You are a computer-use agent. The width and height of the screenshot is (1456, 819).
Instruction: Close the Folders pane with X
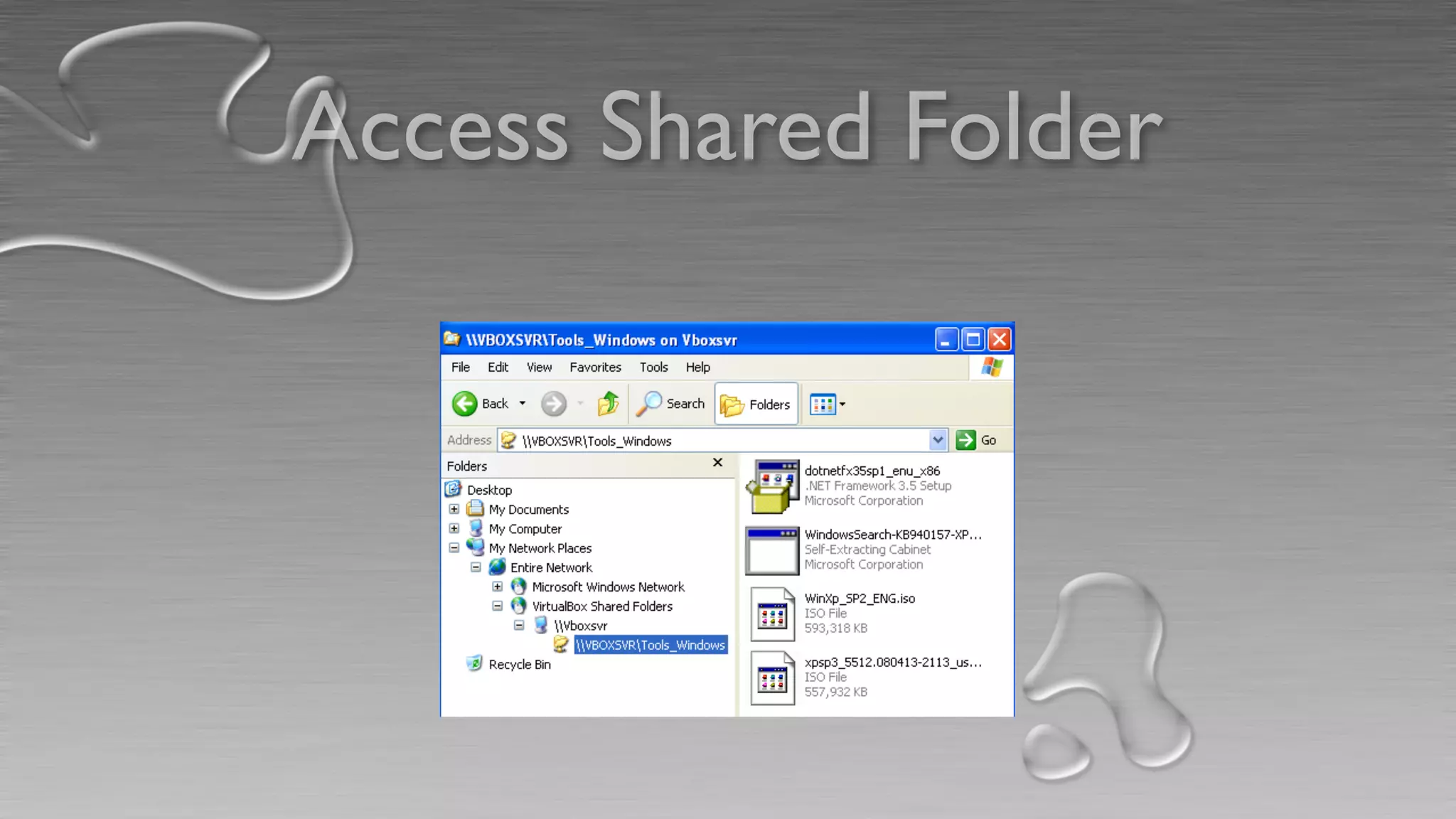[717, 463]
